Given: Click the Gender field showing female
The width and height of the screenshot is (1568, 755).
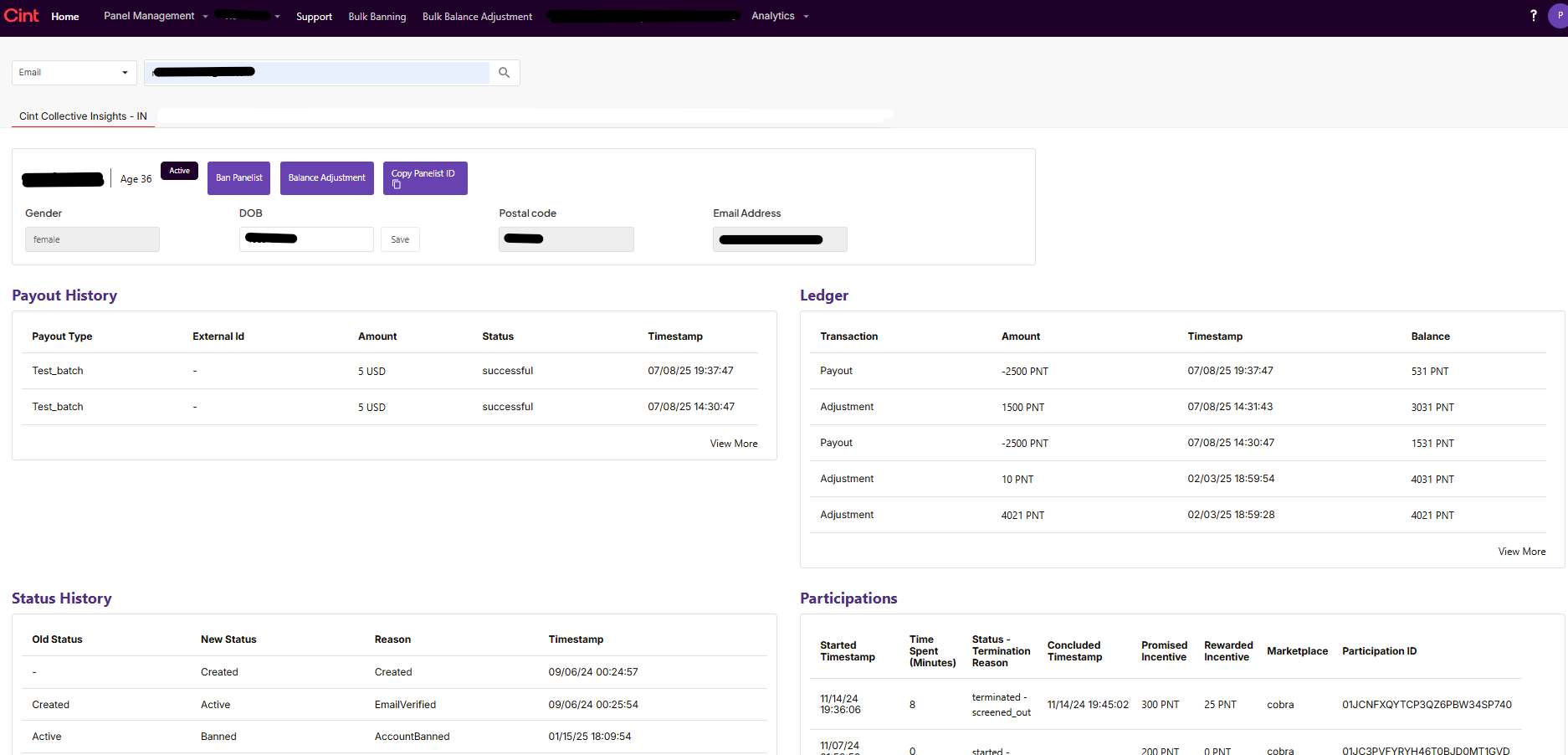Looking at the screenshot, I should (x=92, y=239).
